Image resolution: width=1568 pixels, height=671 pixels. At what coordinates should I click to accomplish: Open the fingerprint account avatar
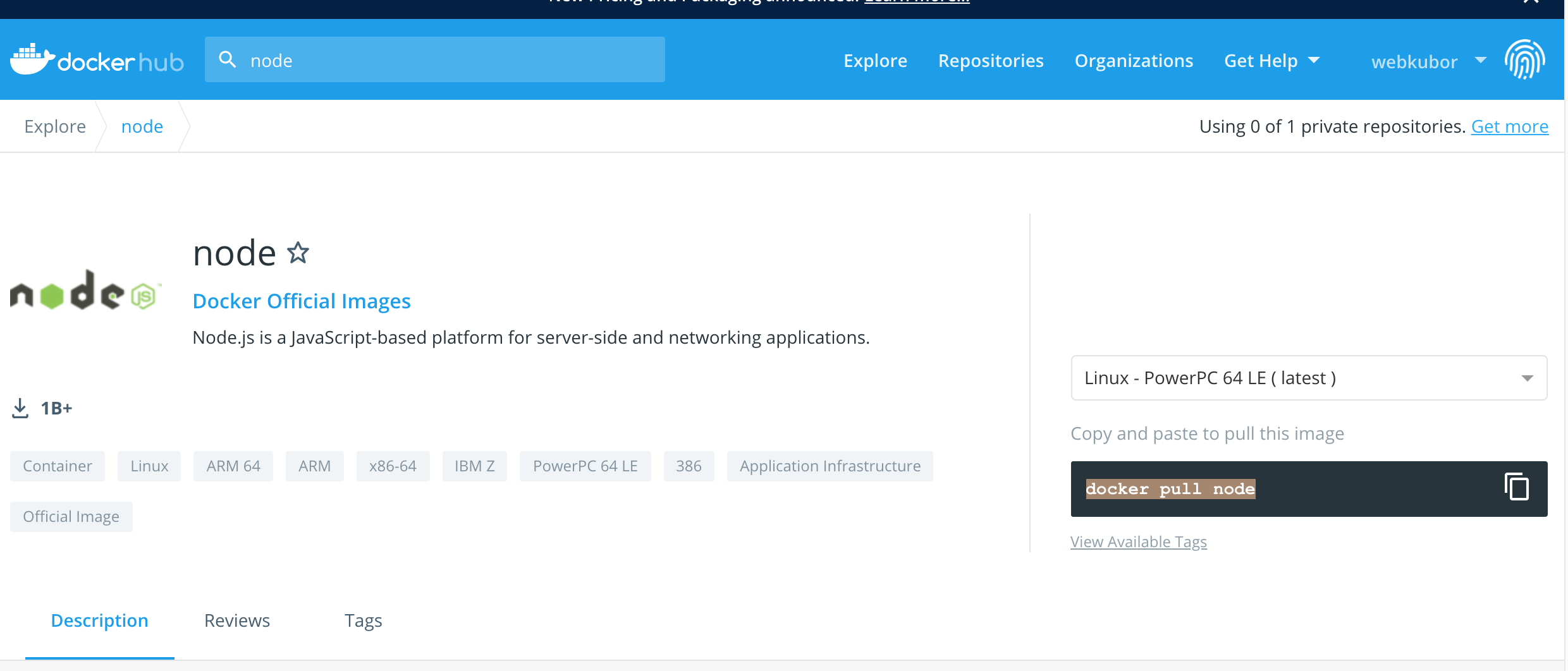[x=1525, y=60]
